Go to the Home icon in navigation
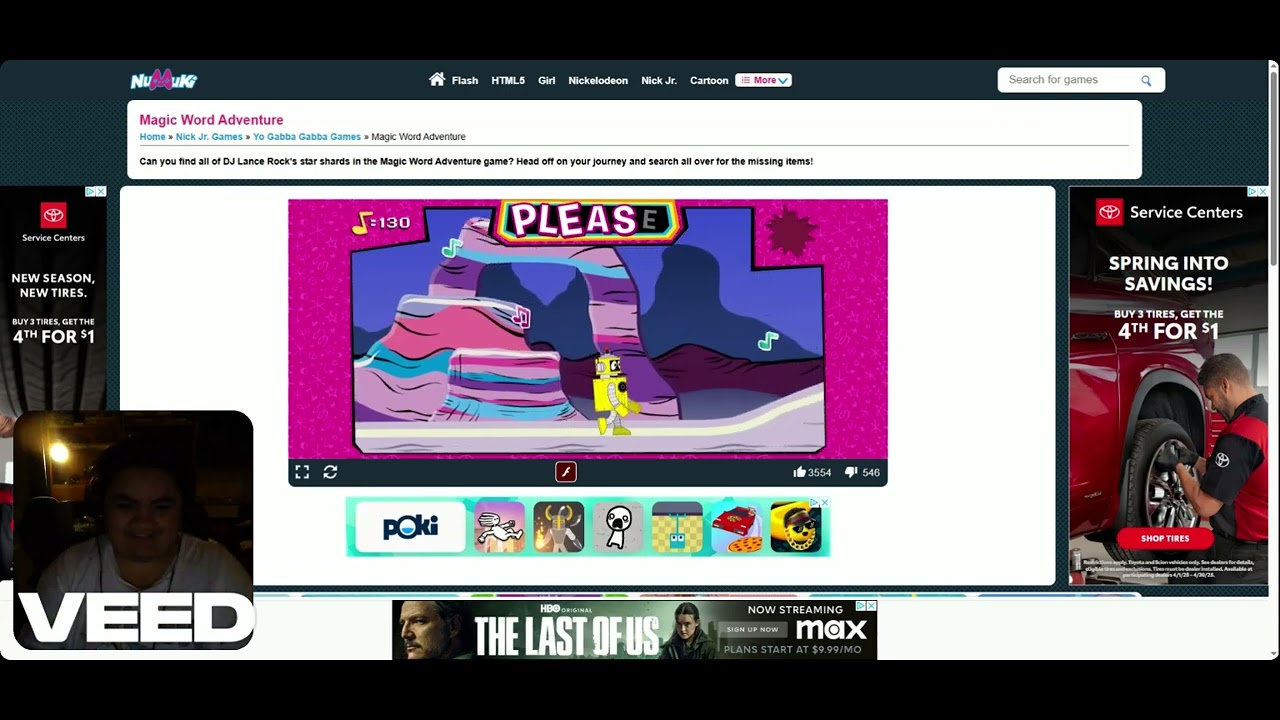 coord(437,79)
